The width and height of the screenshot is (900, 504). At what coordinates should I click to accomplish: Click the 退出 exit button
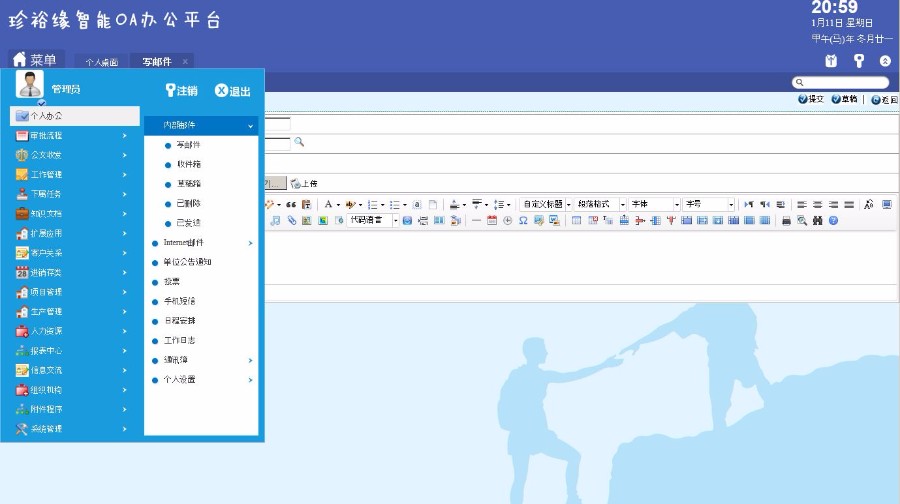(x=233, y=90)
